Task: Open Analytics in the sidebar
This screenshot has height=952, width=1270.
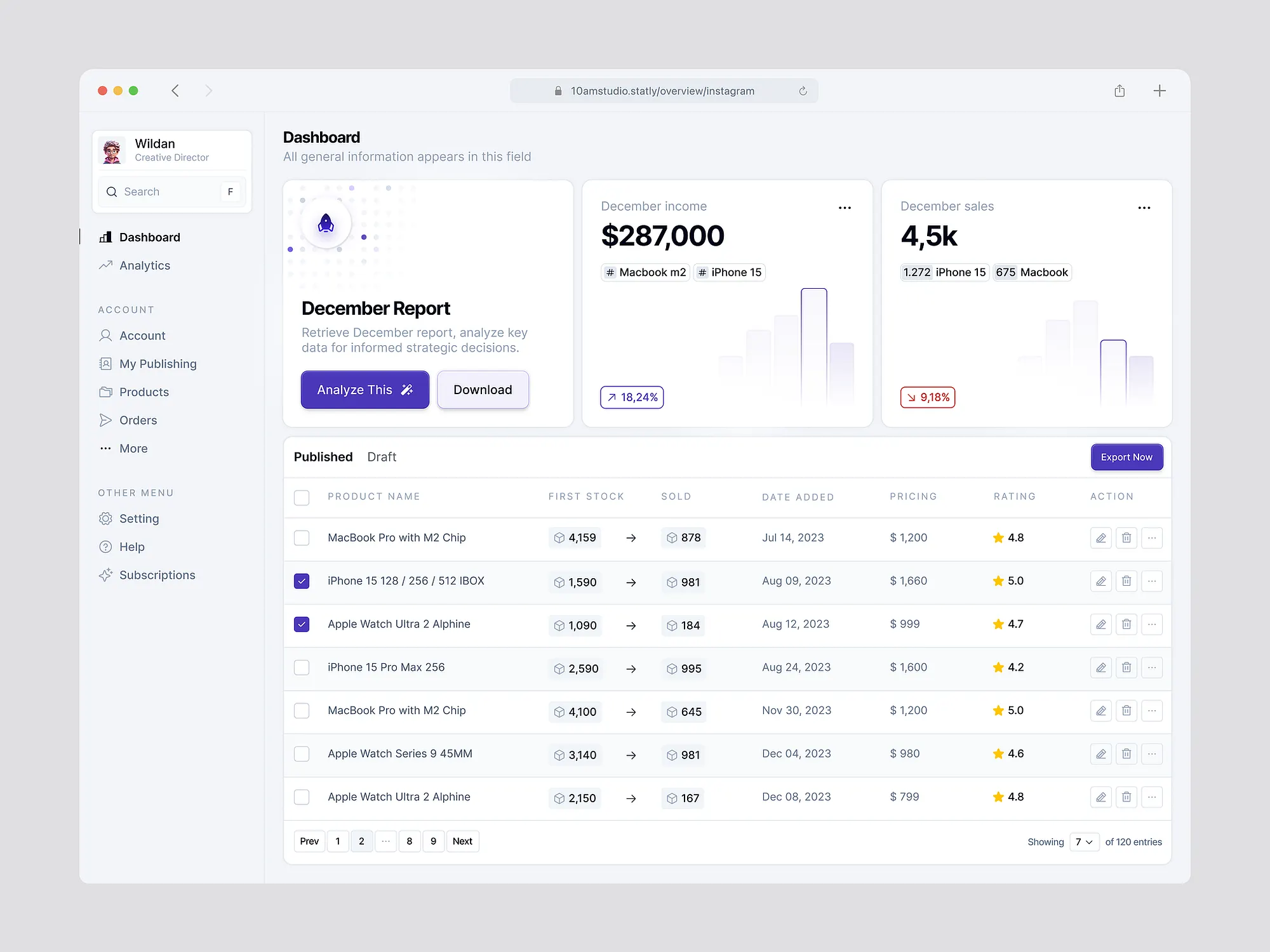Action: pos(144,265)
